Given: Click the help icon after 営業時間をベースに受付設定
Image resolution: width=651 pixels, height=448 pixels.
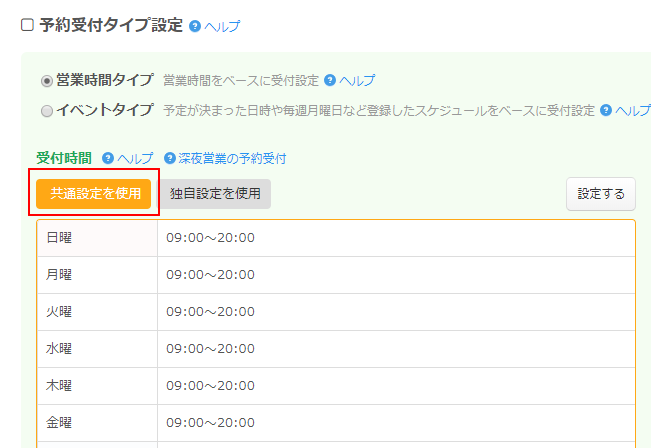Looking at the screenshot, I should tap(330, 80).
